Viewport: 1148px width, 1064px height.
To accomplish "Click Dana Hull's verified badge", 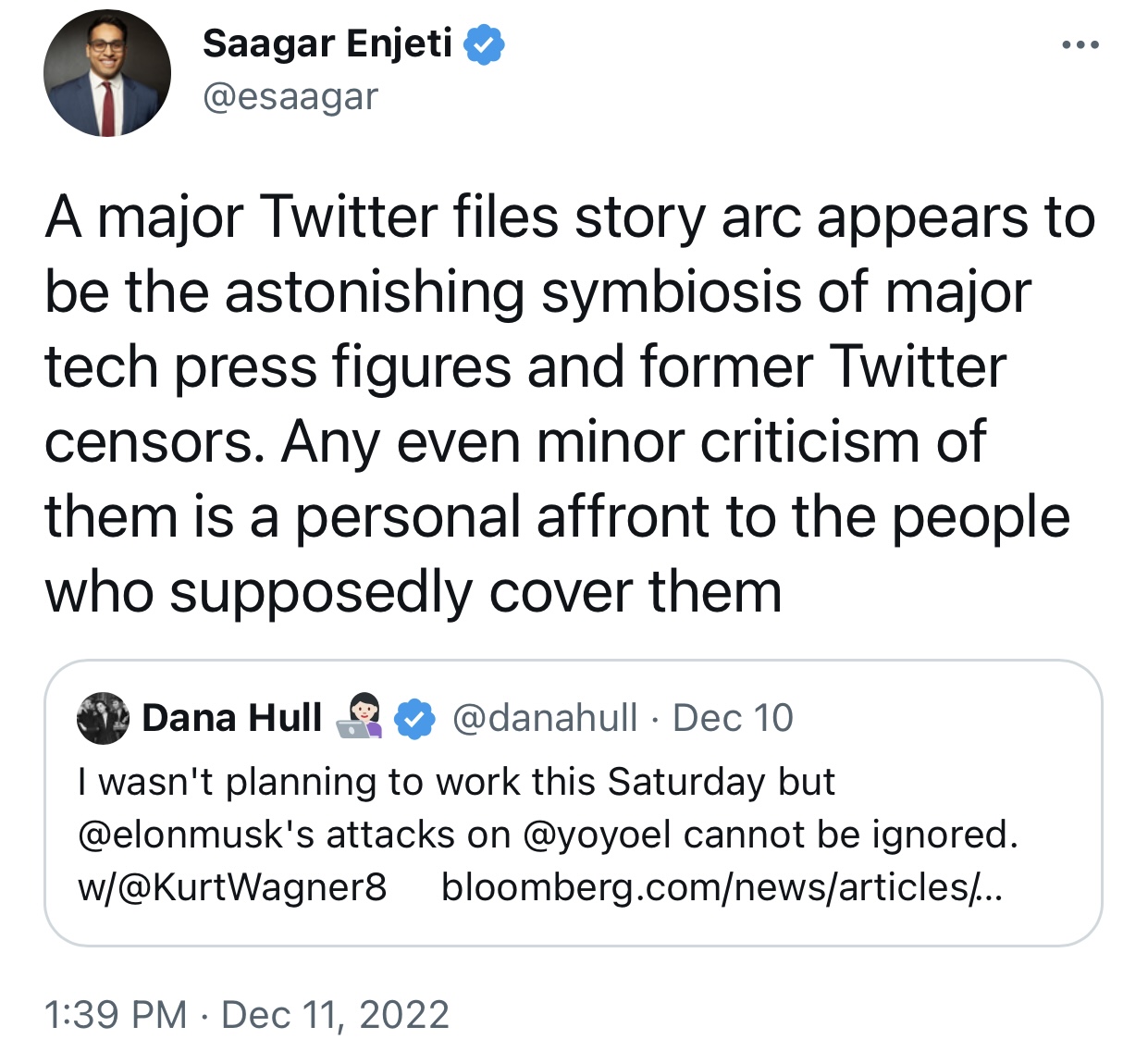I will pyautogui.click(x=415, y=719).
